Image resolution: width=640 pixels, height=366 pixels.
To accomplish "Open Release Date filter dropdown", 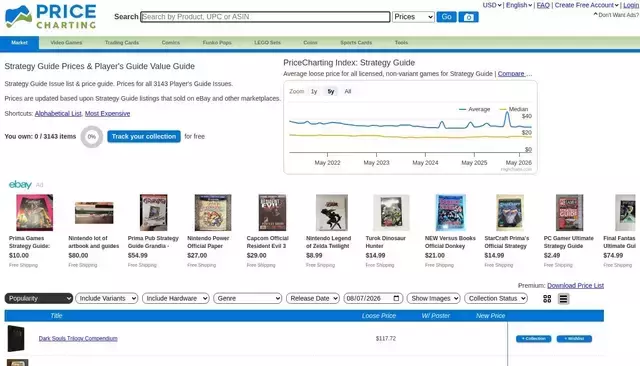I will [313, 298].
